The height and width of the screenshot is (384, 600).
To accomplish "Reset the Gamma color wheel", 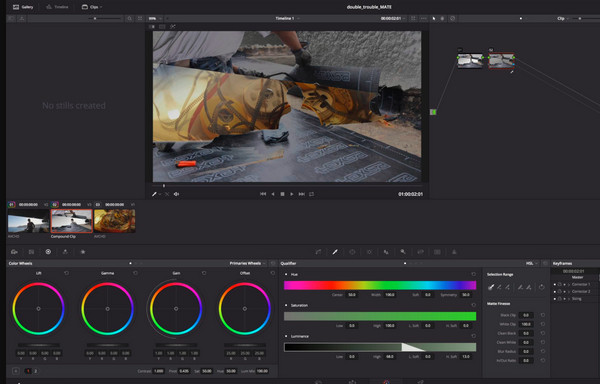I will [x=135, y=273].
